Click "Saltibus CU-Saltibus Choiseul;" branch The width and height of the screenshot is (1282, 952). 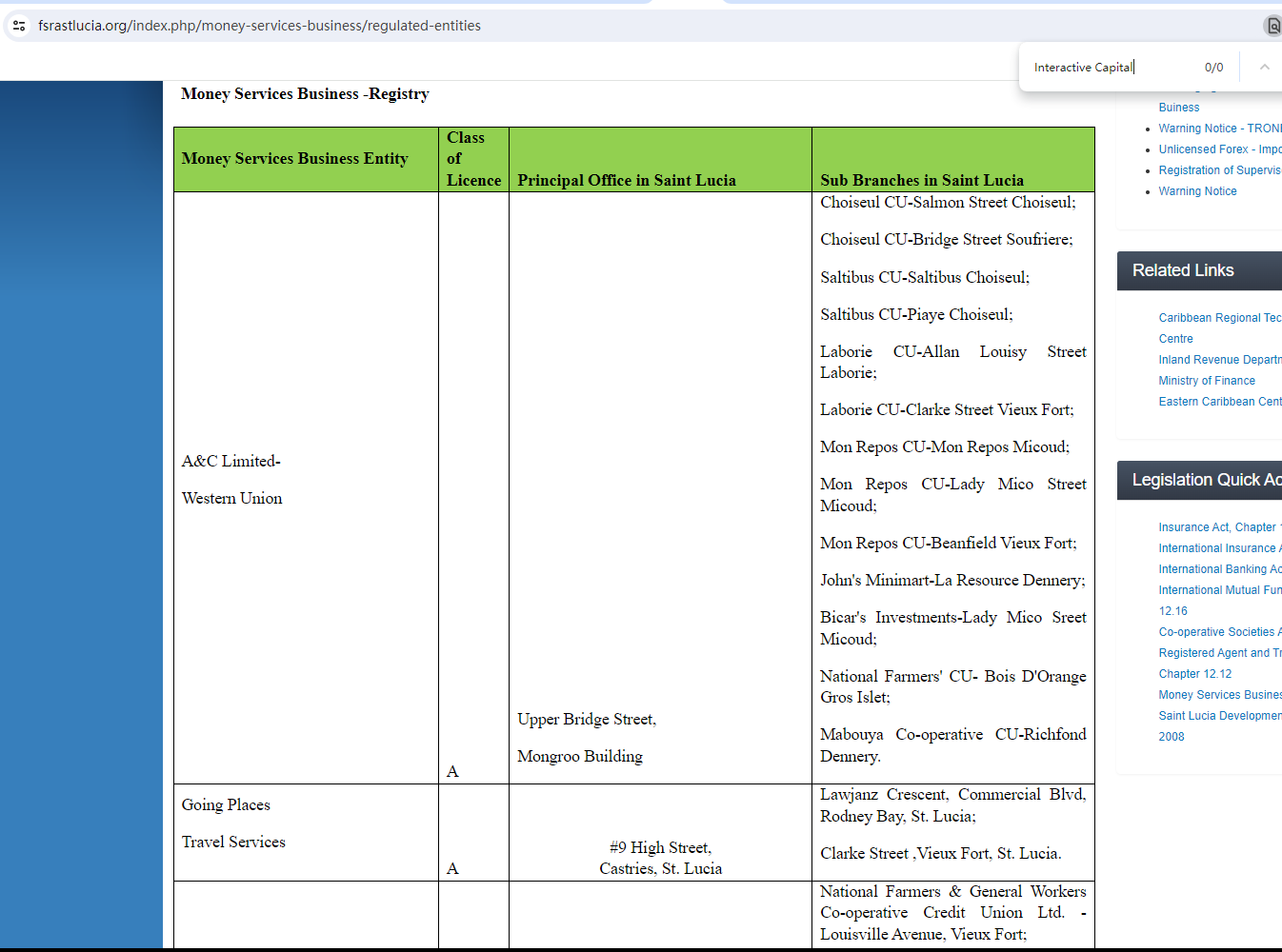click(x=925, y=277)
